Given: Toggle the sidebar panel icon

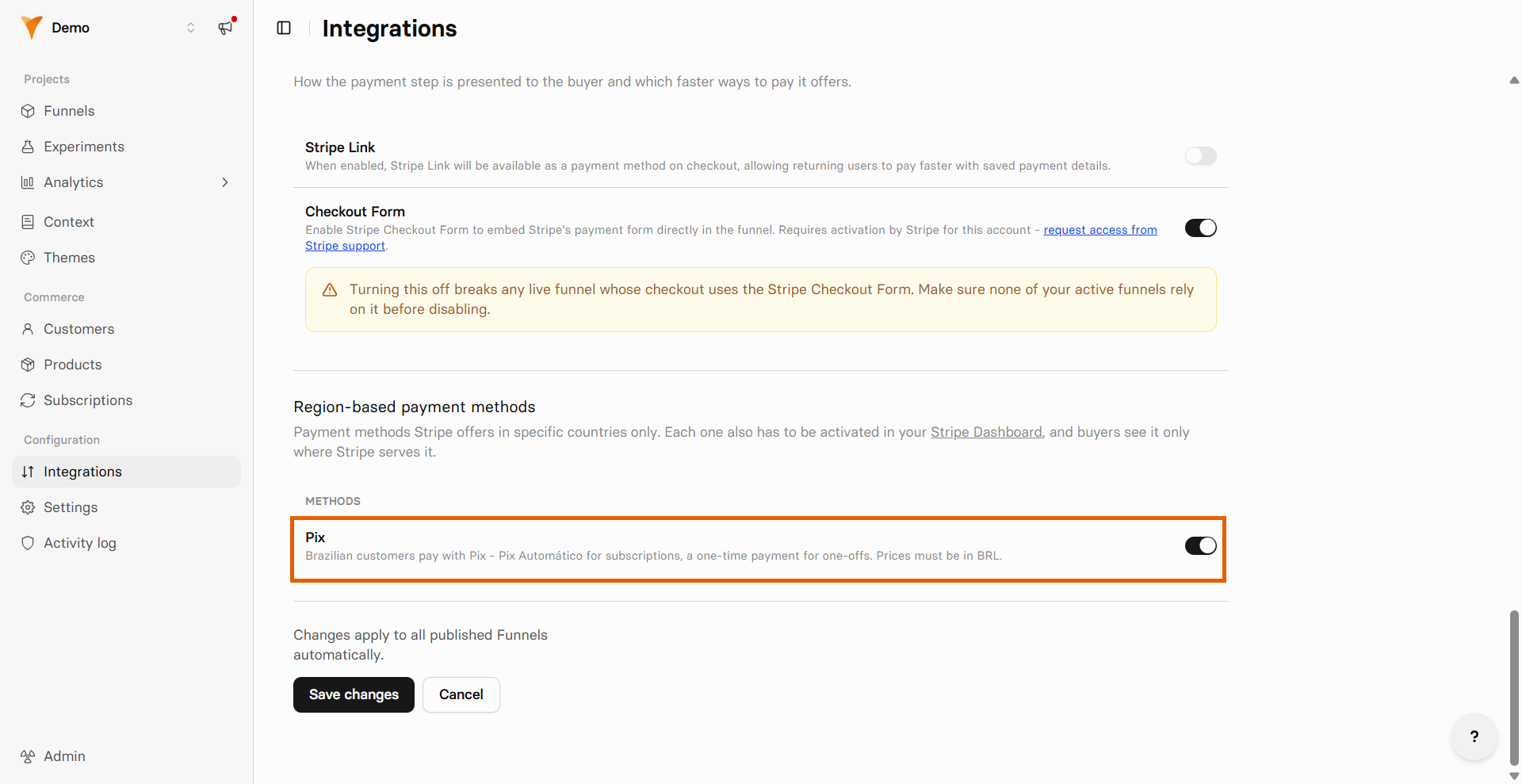Looking at the screenshot, I should (284, 28).
